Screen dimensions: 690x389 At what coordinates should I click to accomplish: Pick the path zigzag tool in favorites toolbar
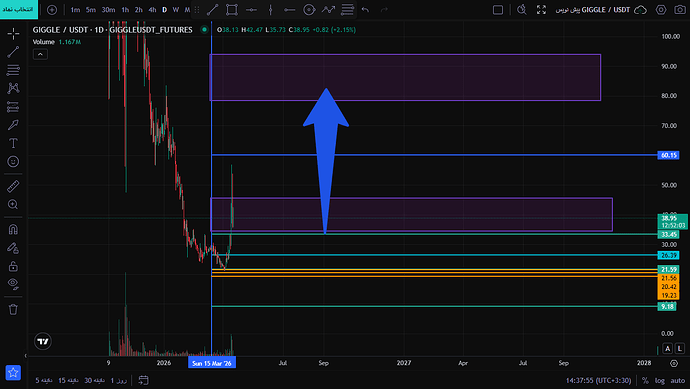tap(328, 10)
